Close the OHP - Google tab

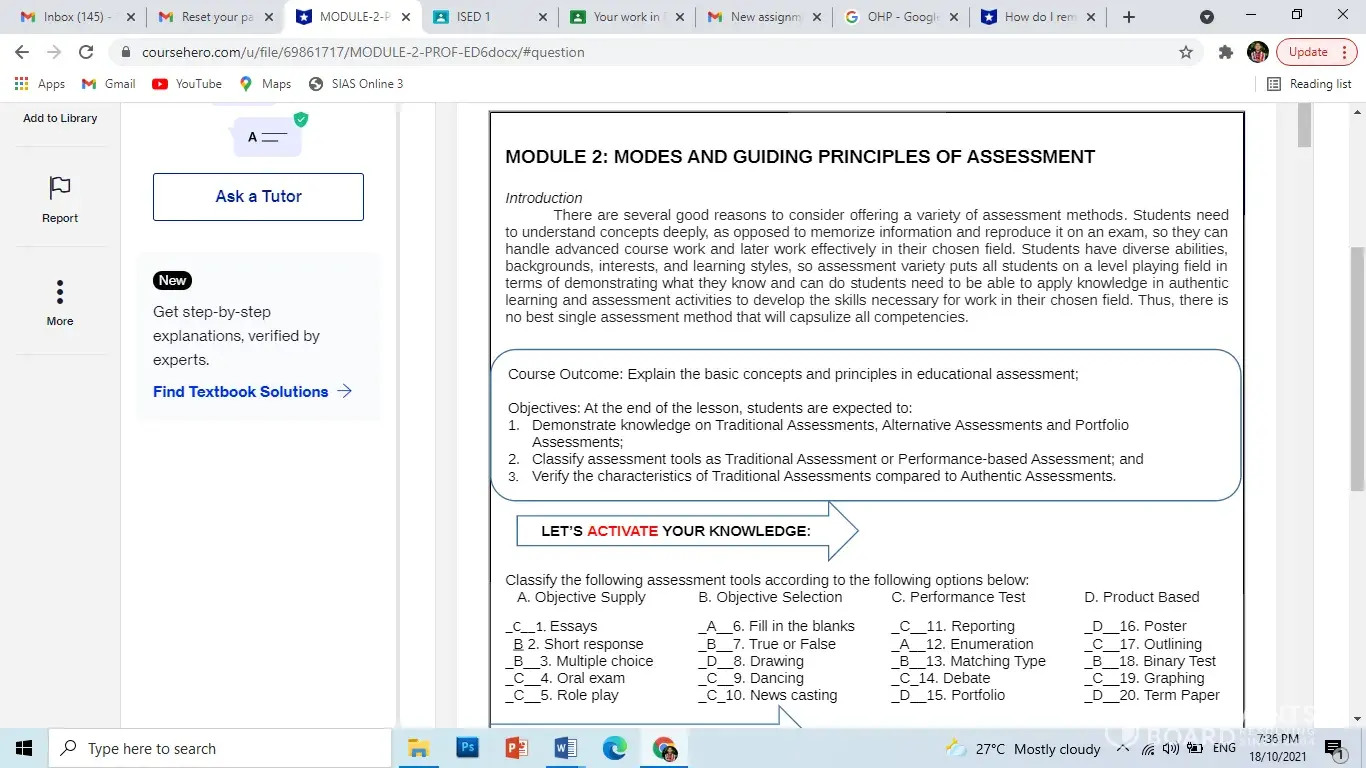953,17
